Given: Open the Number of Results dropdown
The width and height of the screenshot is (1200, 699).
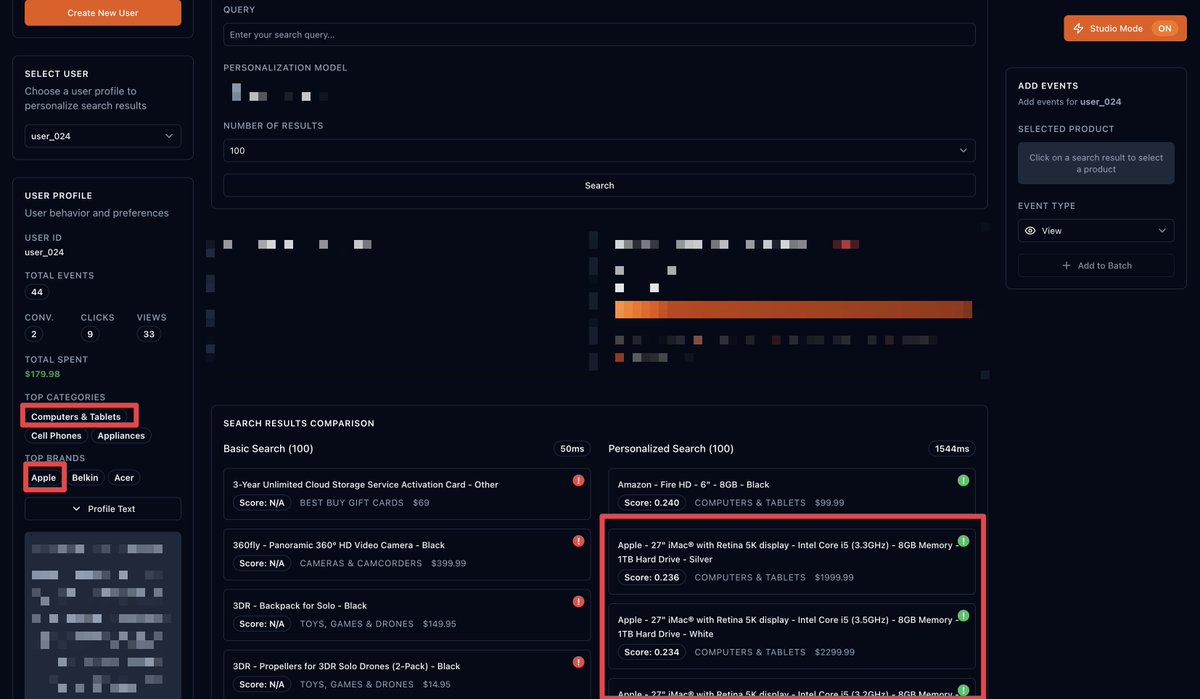Looking at the screenshot, I should click(599, 151).
